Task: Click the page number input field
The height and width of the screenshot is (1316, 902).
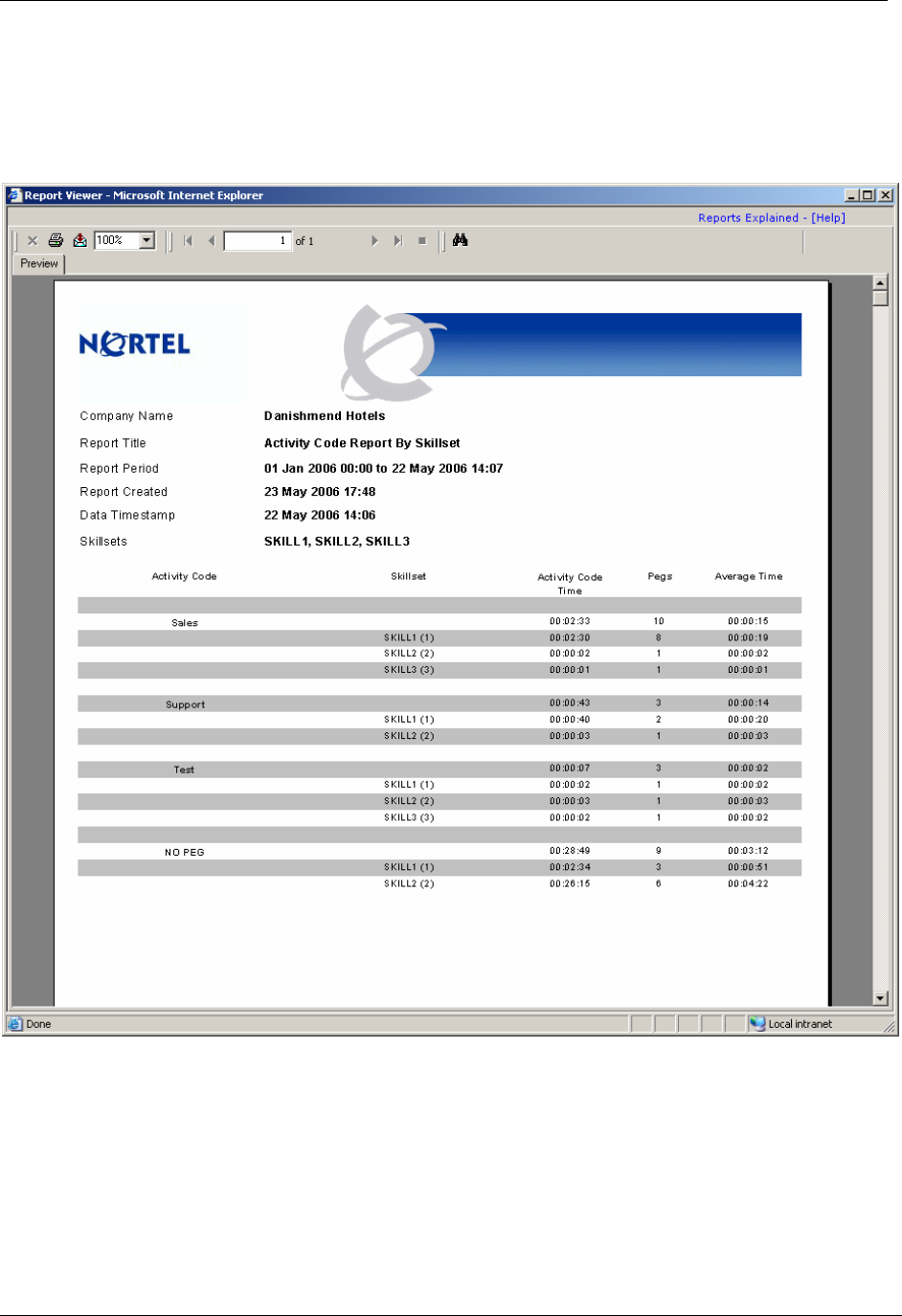Action: coord(258,241)
